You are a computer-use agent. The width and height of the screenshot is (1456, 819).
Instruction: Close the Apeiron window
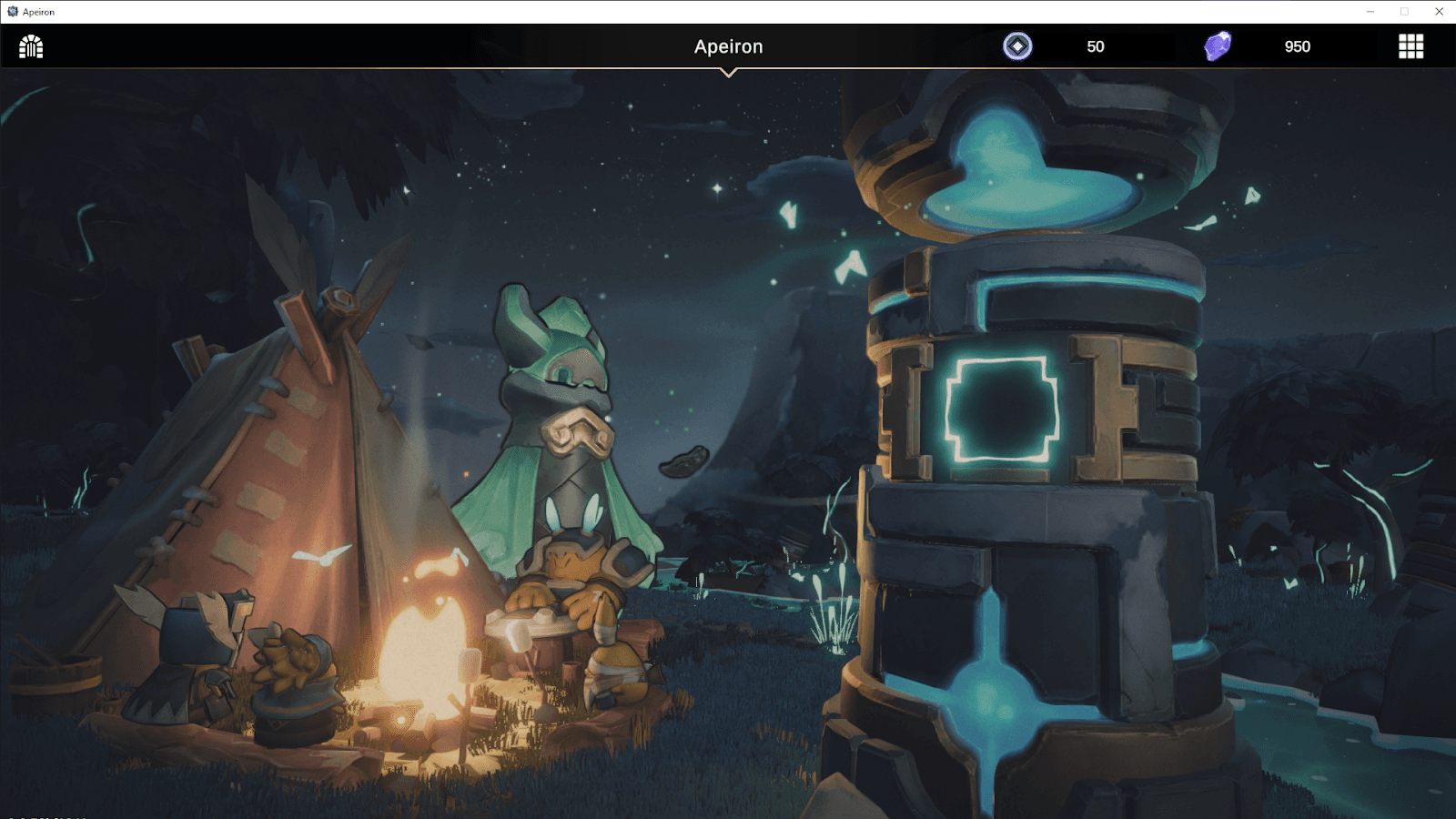(1439, 12)
